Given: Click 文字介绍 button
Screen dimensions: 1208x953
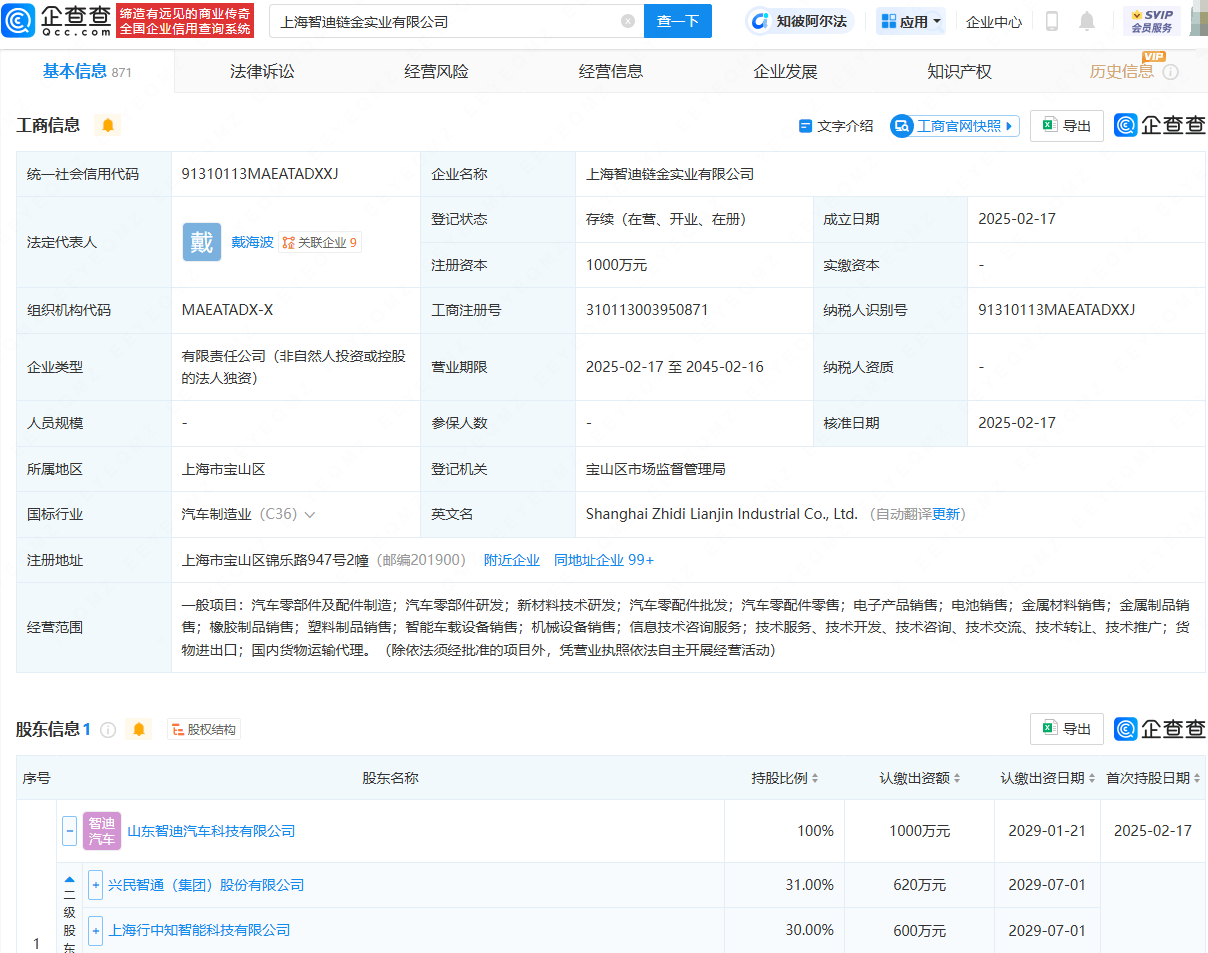Looking at the screenshot, I should coord(836,126).
